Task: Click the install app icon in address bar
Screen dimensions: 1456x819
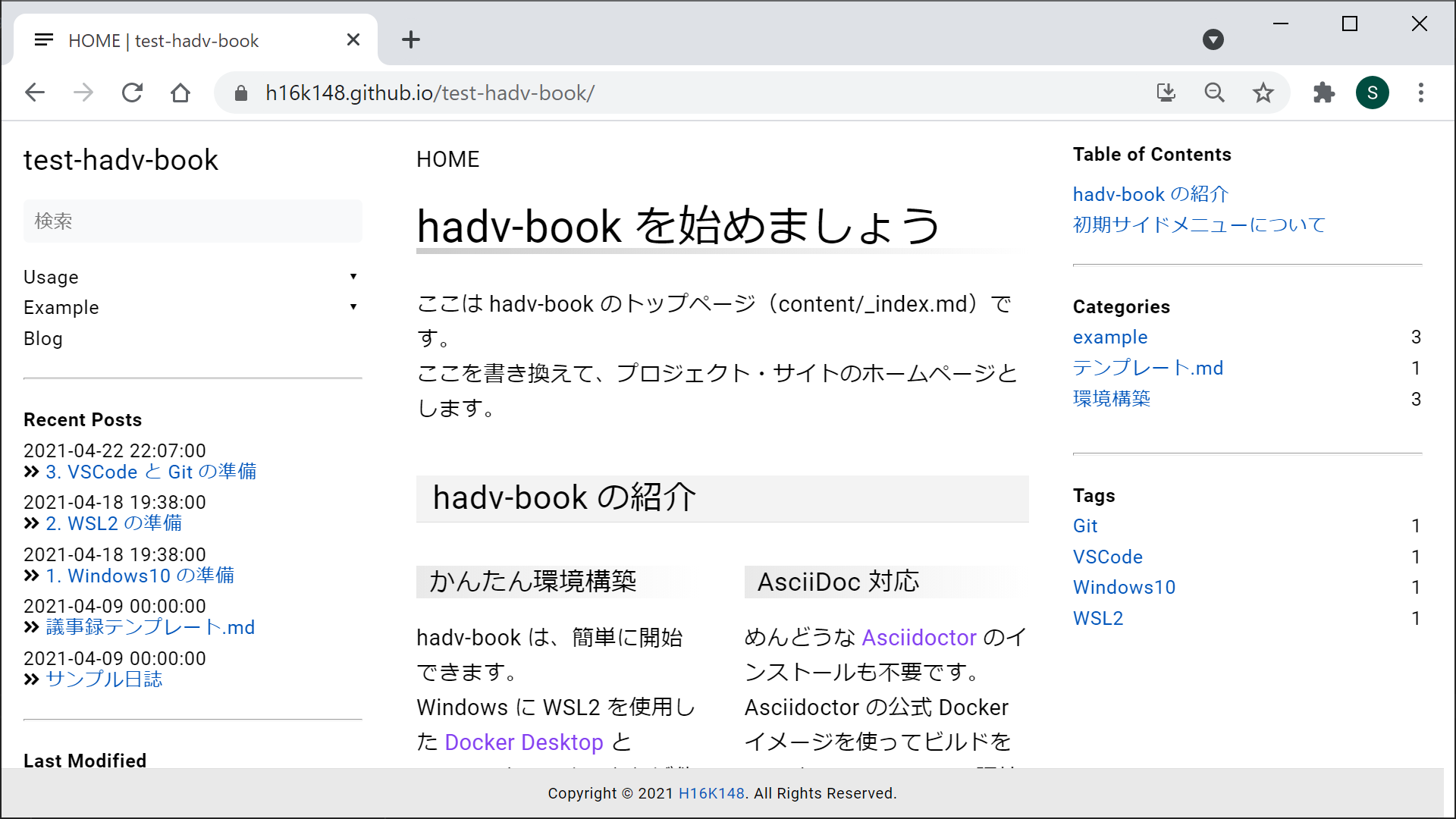Action: pos(1166,93)
